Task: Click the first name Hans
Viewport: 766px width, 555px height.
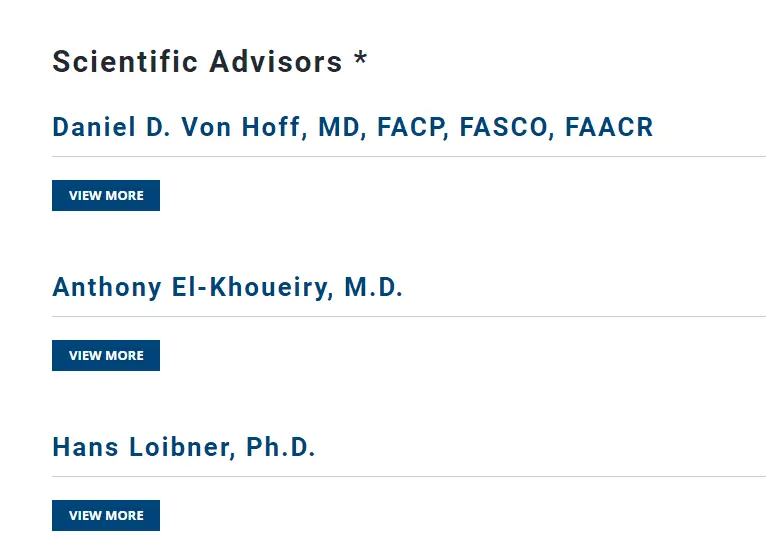Action: tap(85, 448)
